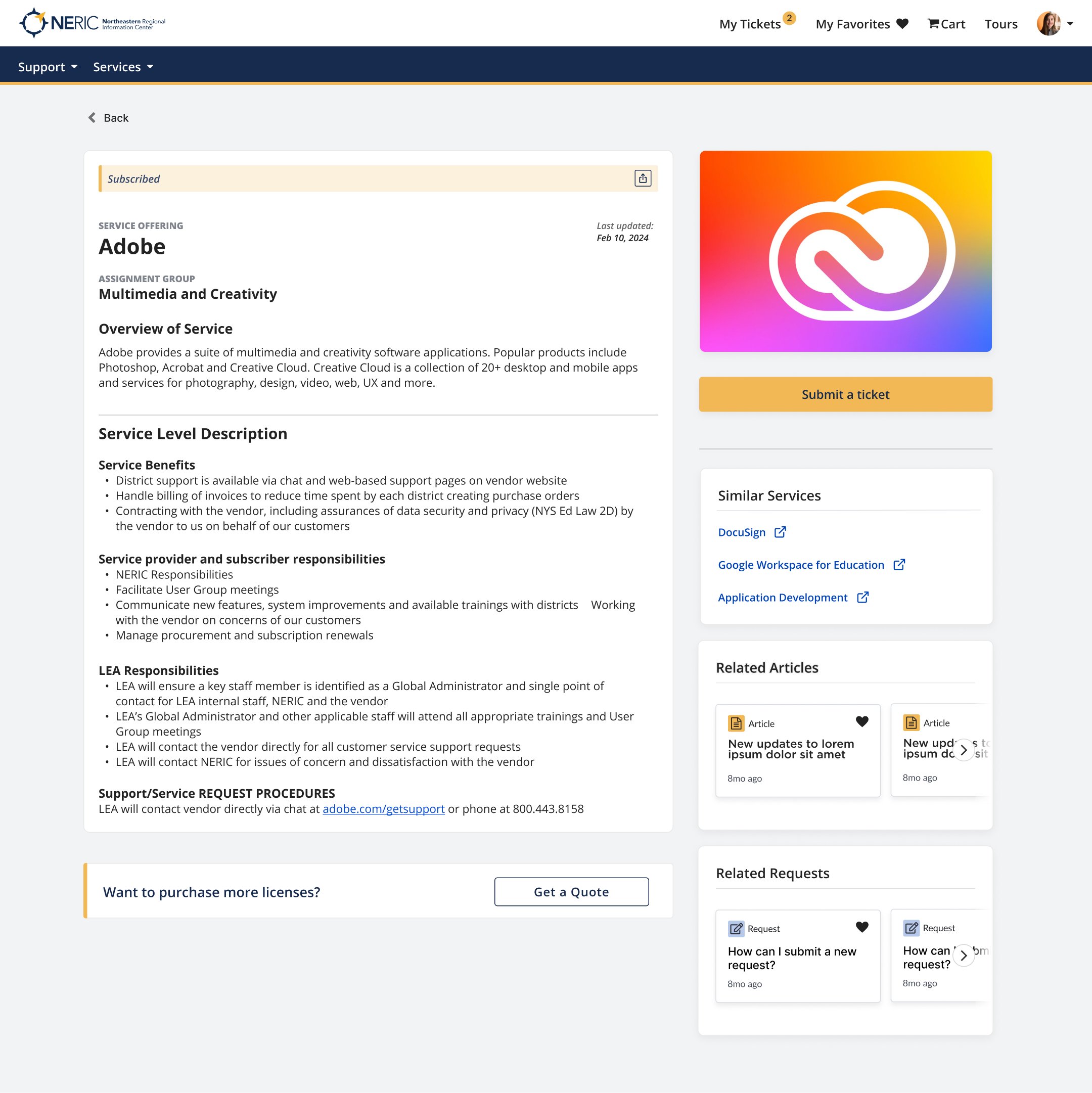Open adobe.com/getsupport link
Screen dimensions: 1092x1093
384,809
